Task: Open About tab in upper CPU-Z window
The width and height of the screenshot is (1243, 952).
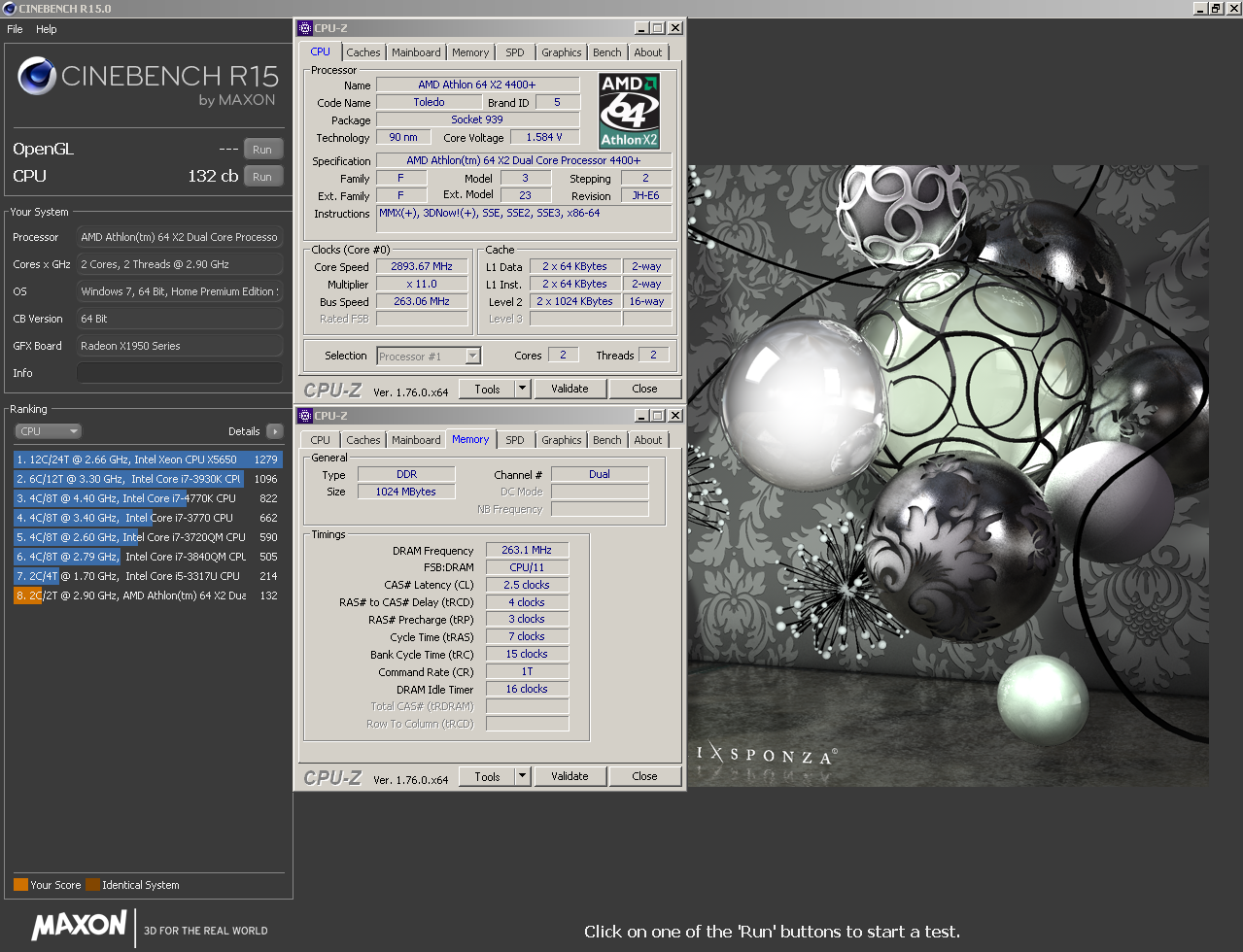Action: point(648,52)
